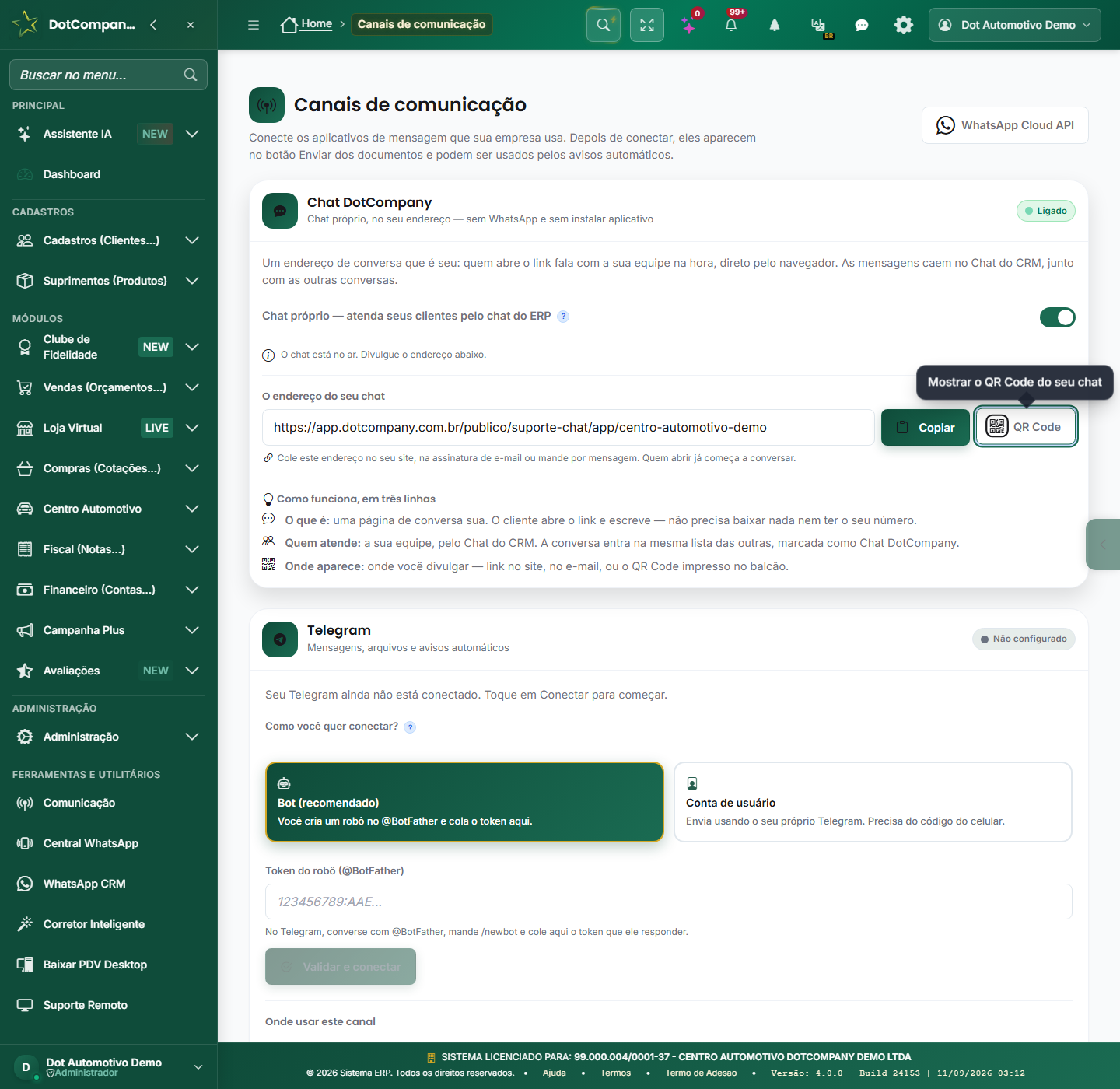
Task: Open the language translation BR icon
Action: pyautogui.click(x=818, y=25)
